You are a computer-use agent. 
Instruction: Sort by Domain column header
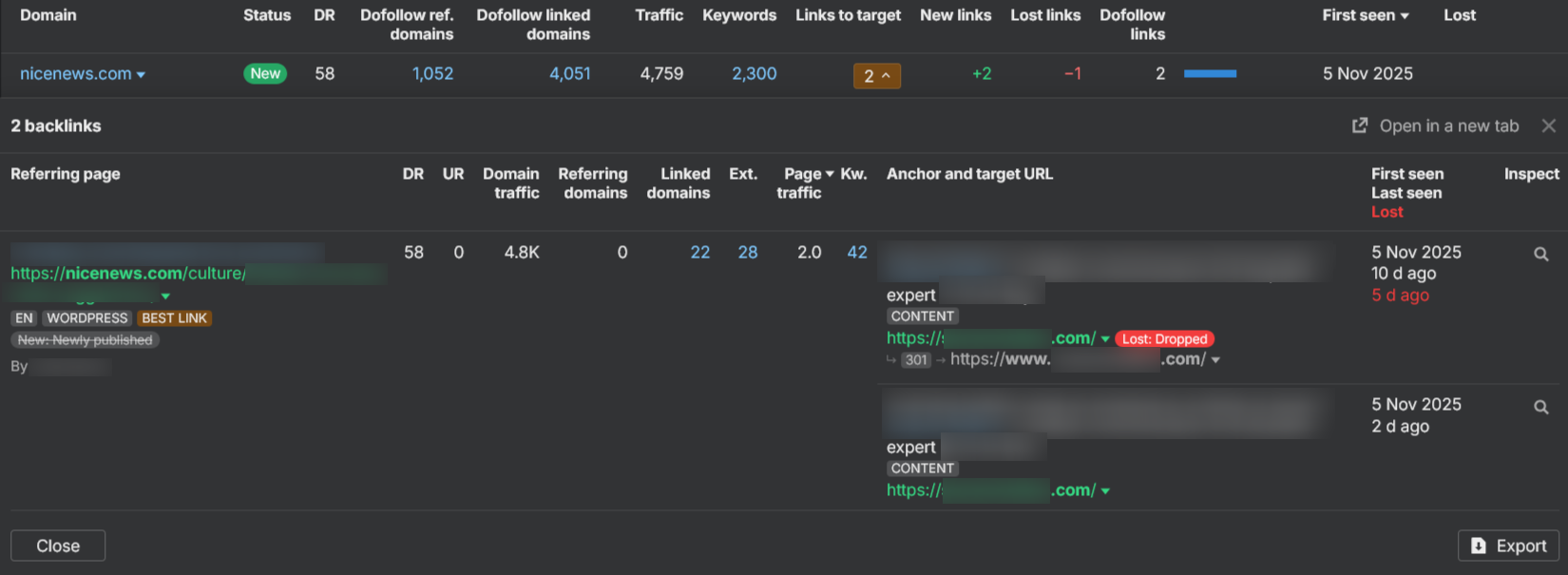(48, 15)
